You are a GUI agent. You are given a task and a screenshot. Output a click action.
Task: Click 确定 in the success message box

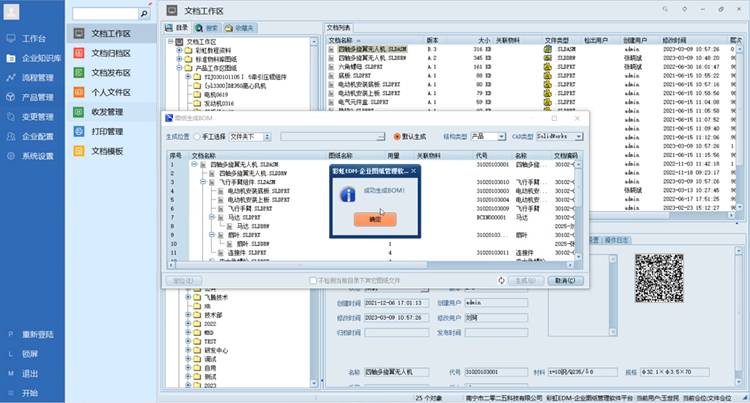click(375, 218)
